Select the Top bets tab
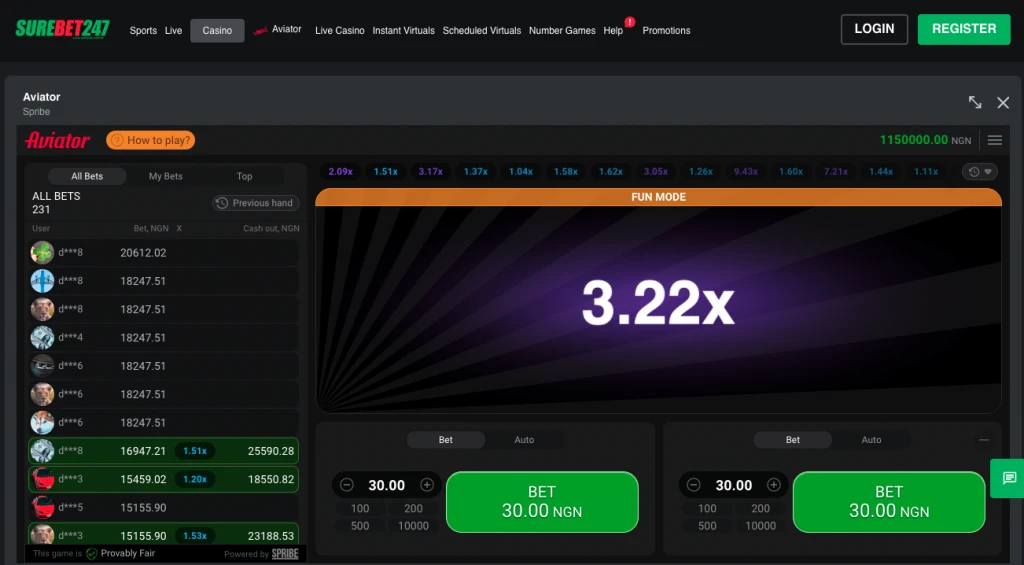The height and width of the screenshot is (565, 1024). click(x=244, y=176)
